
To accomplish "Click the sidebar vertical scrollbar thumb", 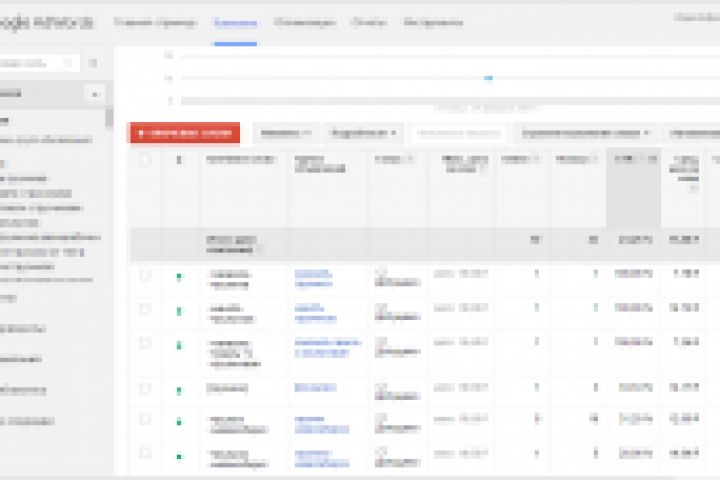I will point(109,117).
